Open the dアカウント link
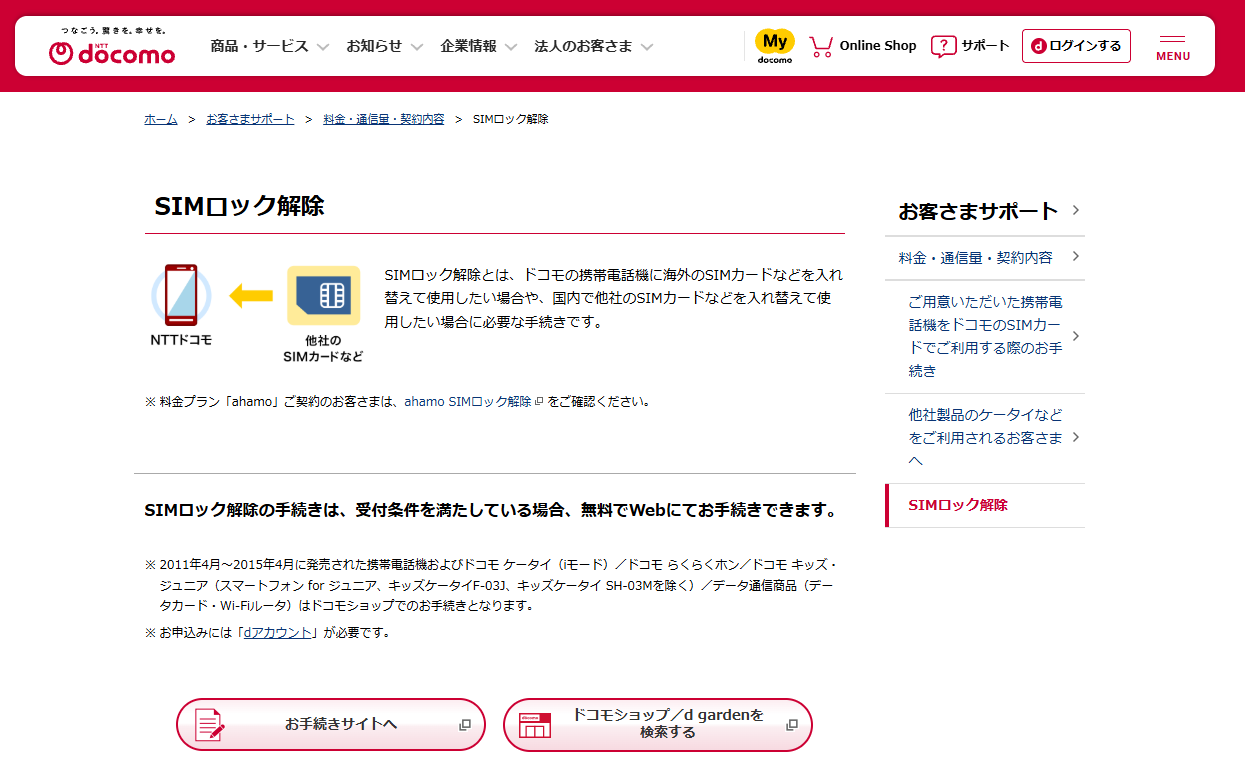 pos(278,633)
